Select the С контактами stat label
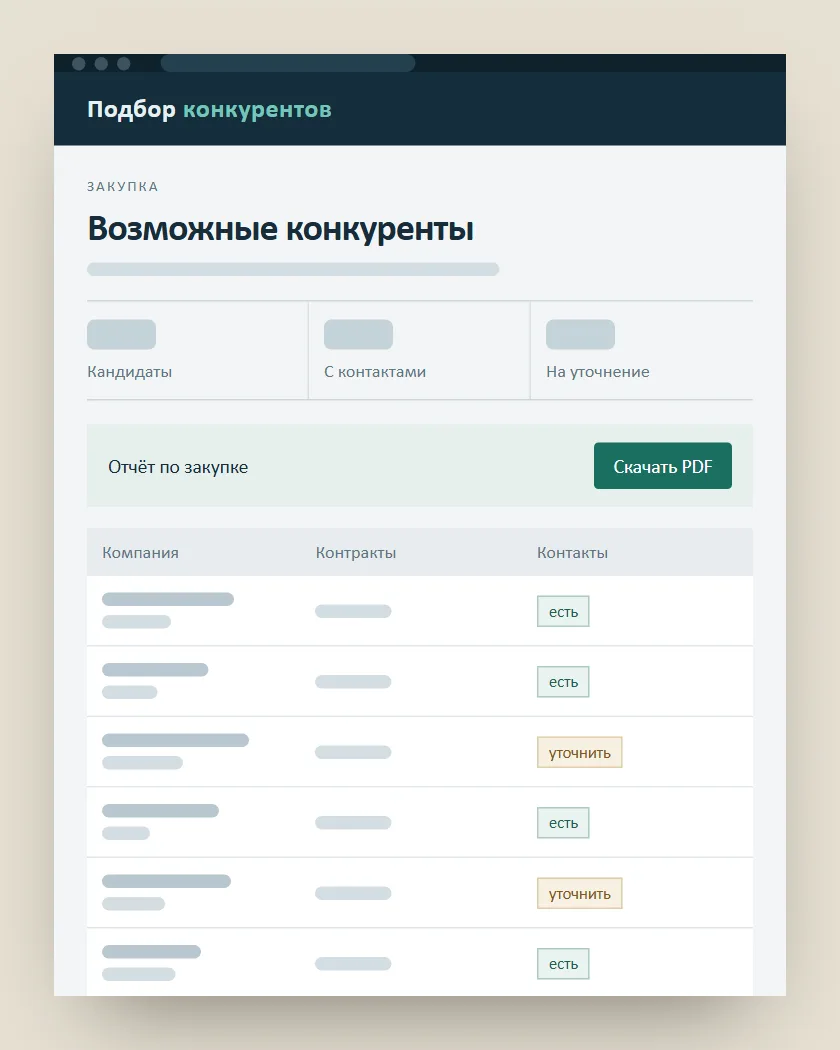This screenshot has height=1050, width=840. [x=375, y=372]
